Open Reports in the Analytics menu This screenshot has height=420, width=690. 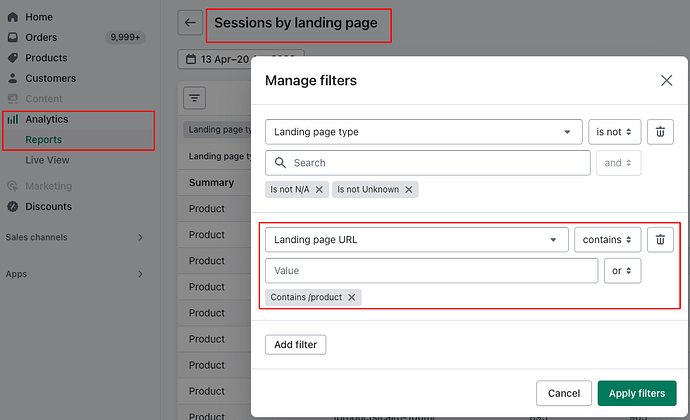tap(44, 140)
